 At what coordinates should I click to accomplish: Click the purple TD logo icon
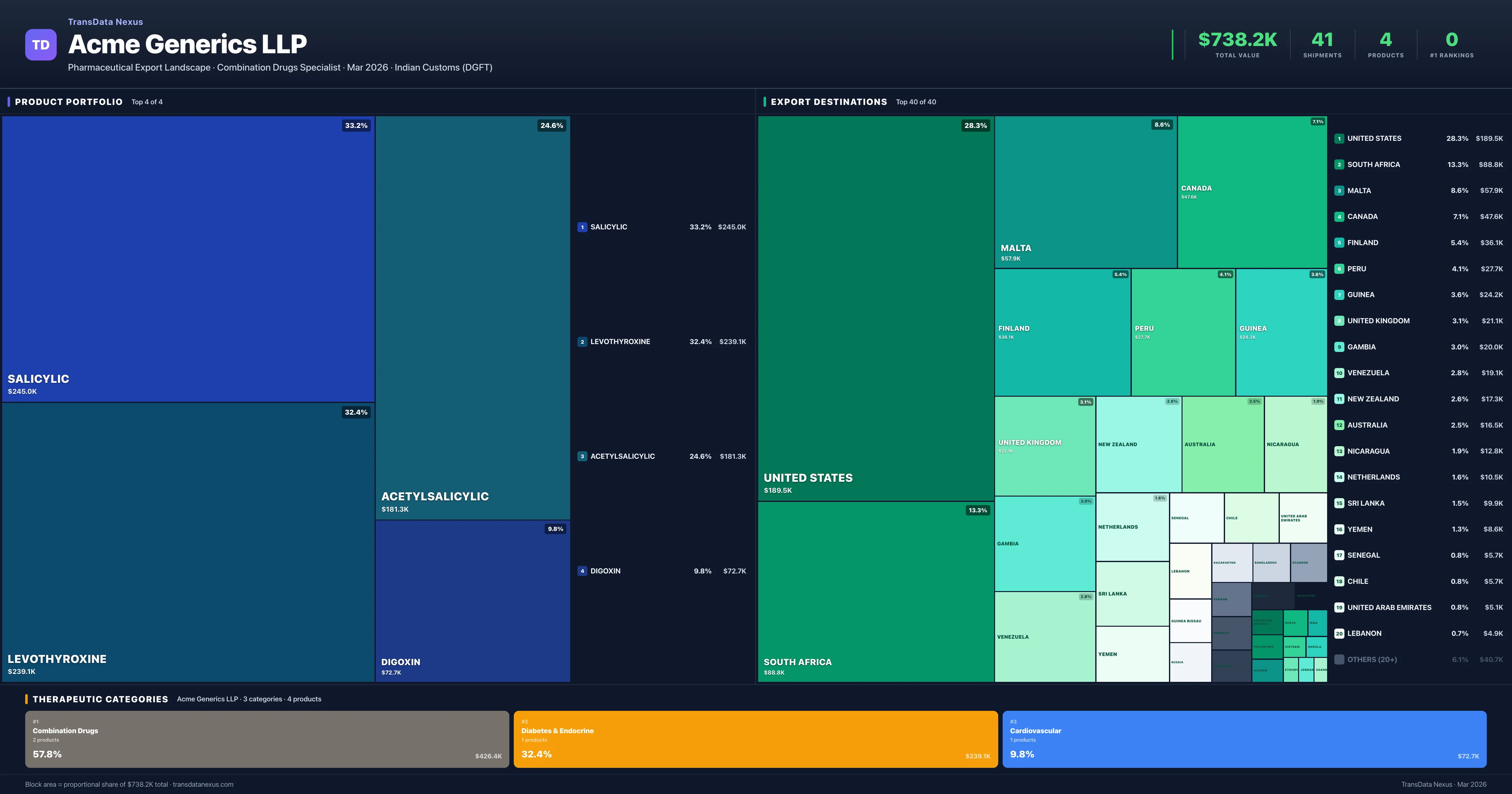pyautogui.click(x=41, y=45)
